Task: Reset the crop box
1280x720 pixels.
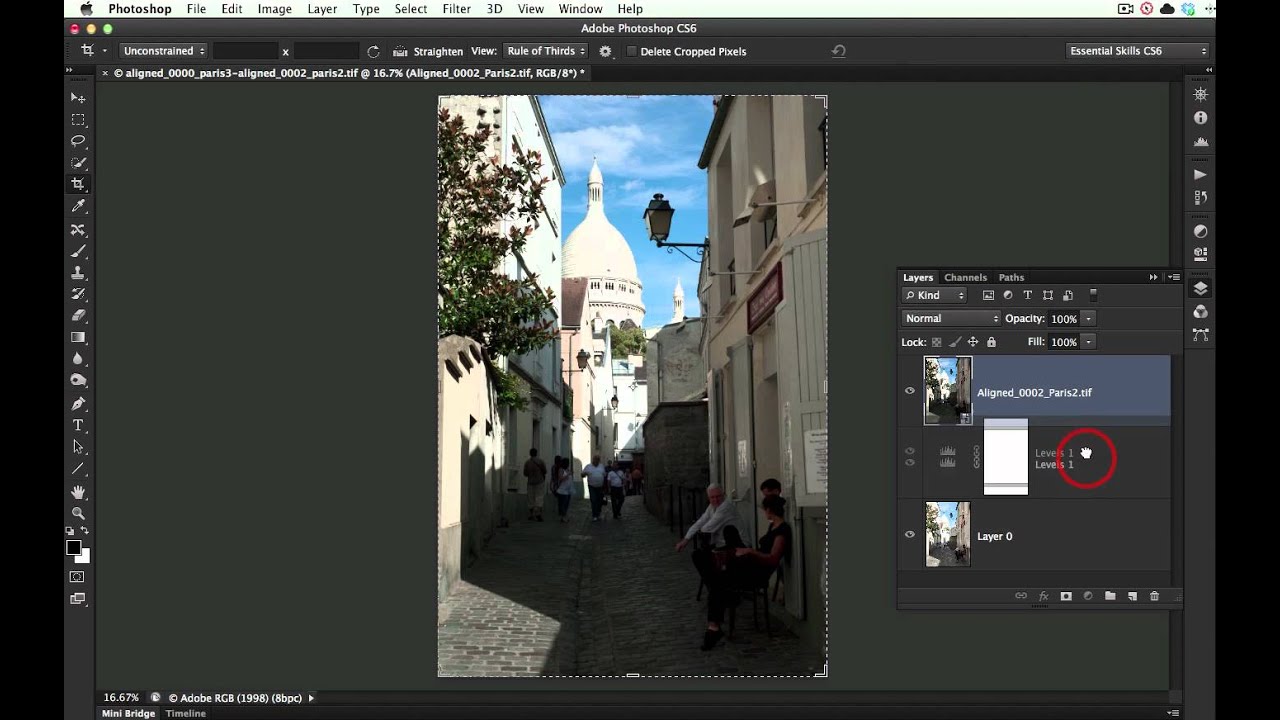Action: [x=838, y=51]
